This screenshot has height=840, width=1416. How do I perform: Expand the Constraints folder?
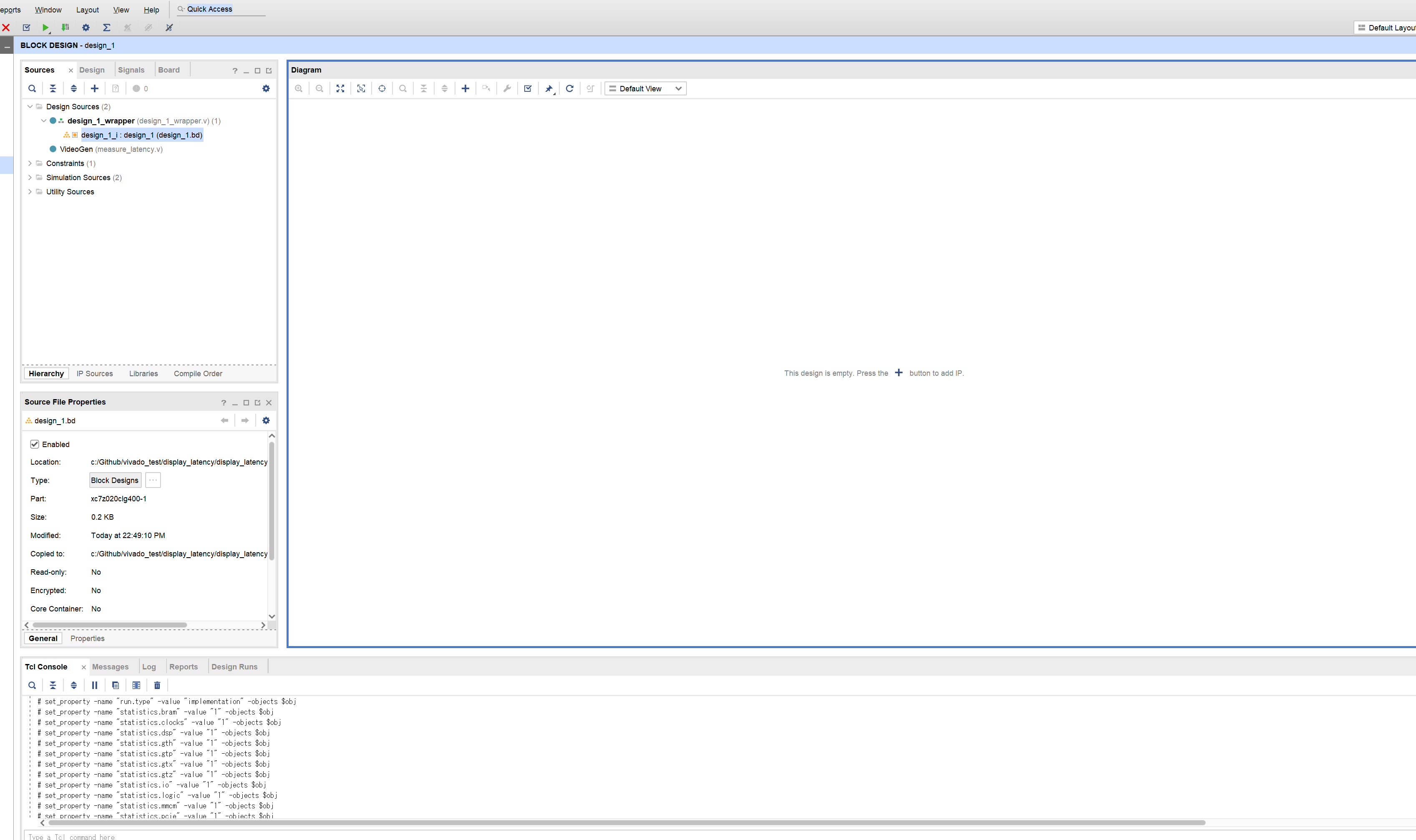coord(30,163)
